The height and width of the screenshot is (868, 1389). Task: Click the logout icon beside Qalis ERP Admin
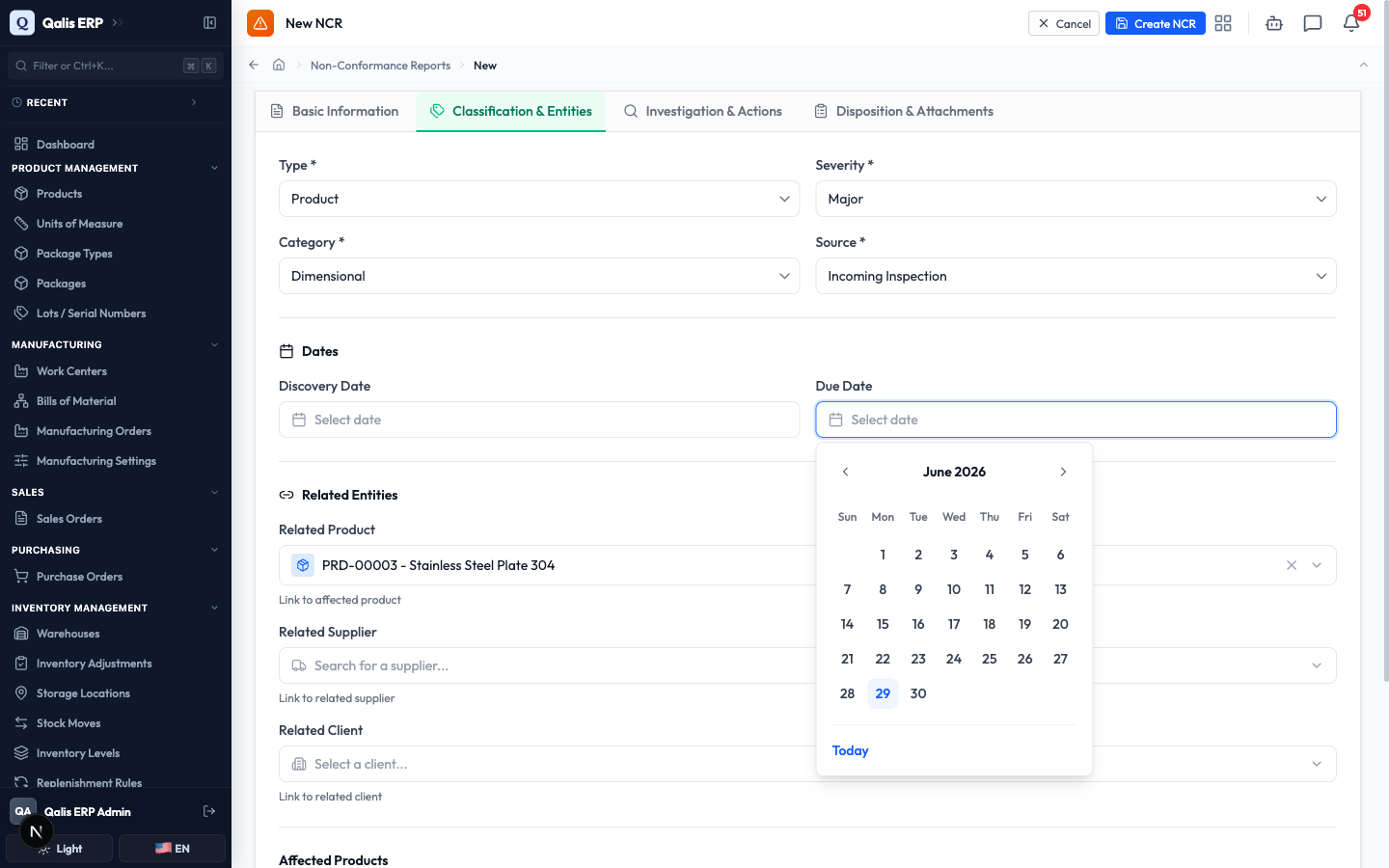click(209, 811)
